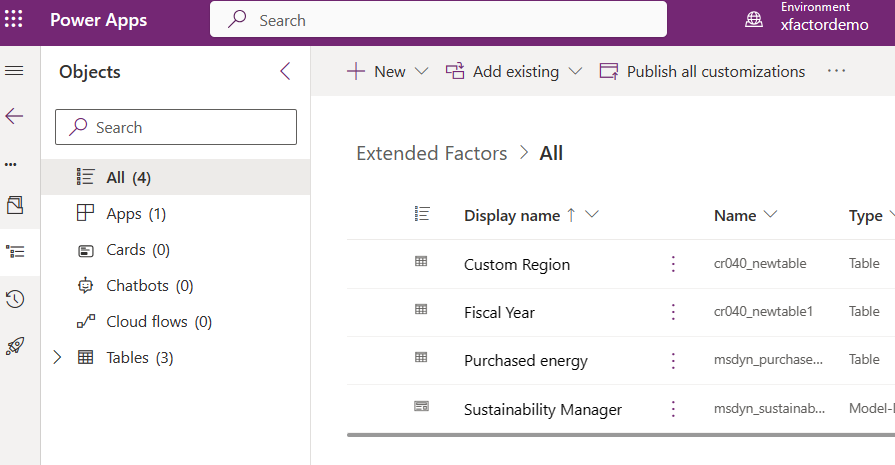This screenshot has width=895, height=465.
Task: Open the toolbar overflow ellipsis
Action: (x=836, y=71)
